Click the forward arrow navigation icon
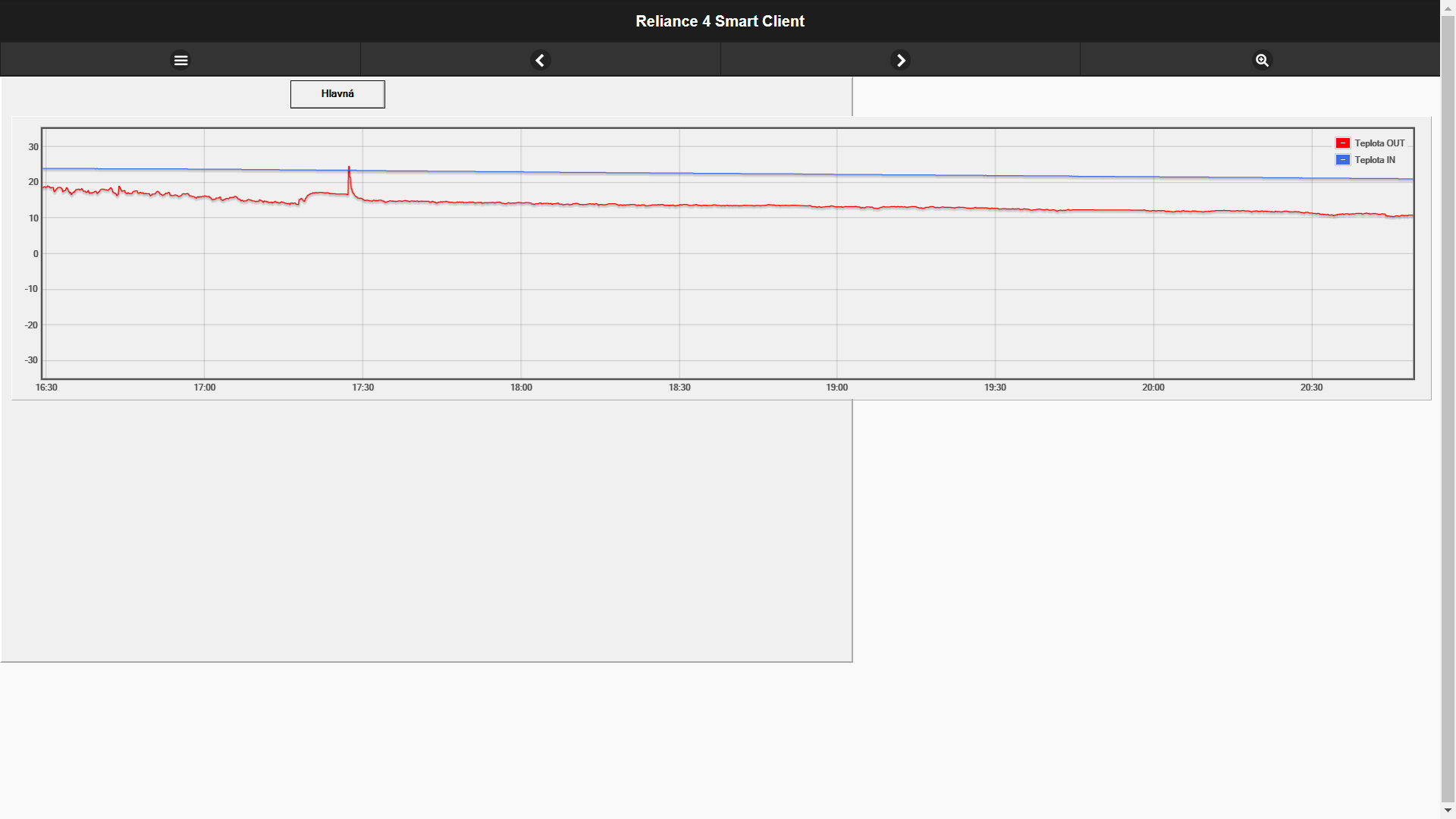1456x819 pixels. 900,60
